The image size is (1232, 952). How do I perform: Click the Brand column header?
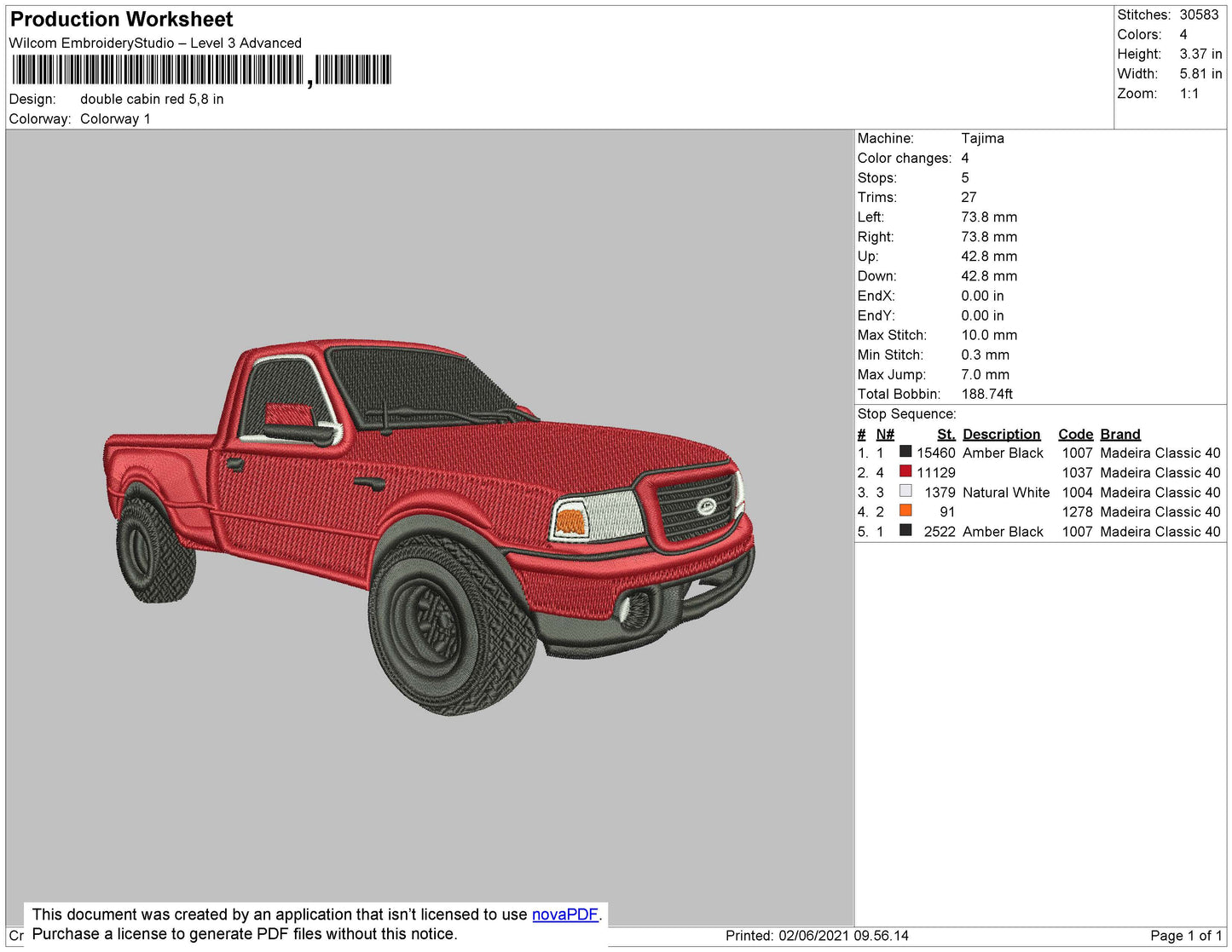pyautogui.click(x=1120, y=435)
